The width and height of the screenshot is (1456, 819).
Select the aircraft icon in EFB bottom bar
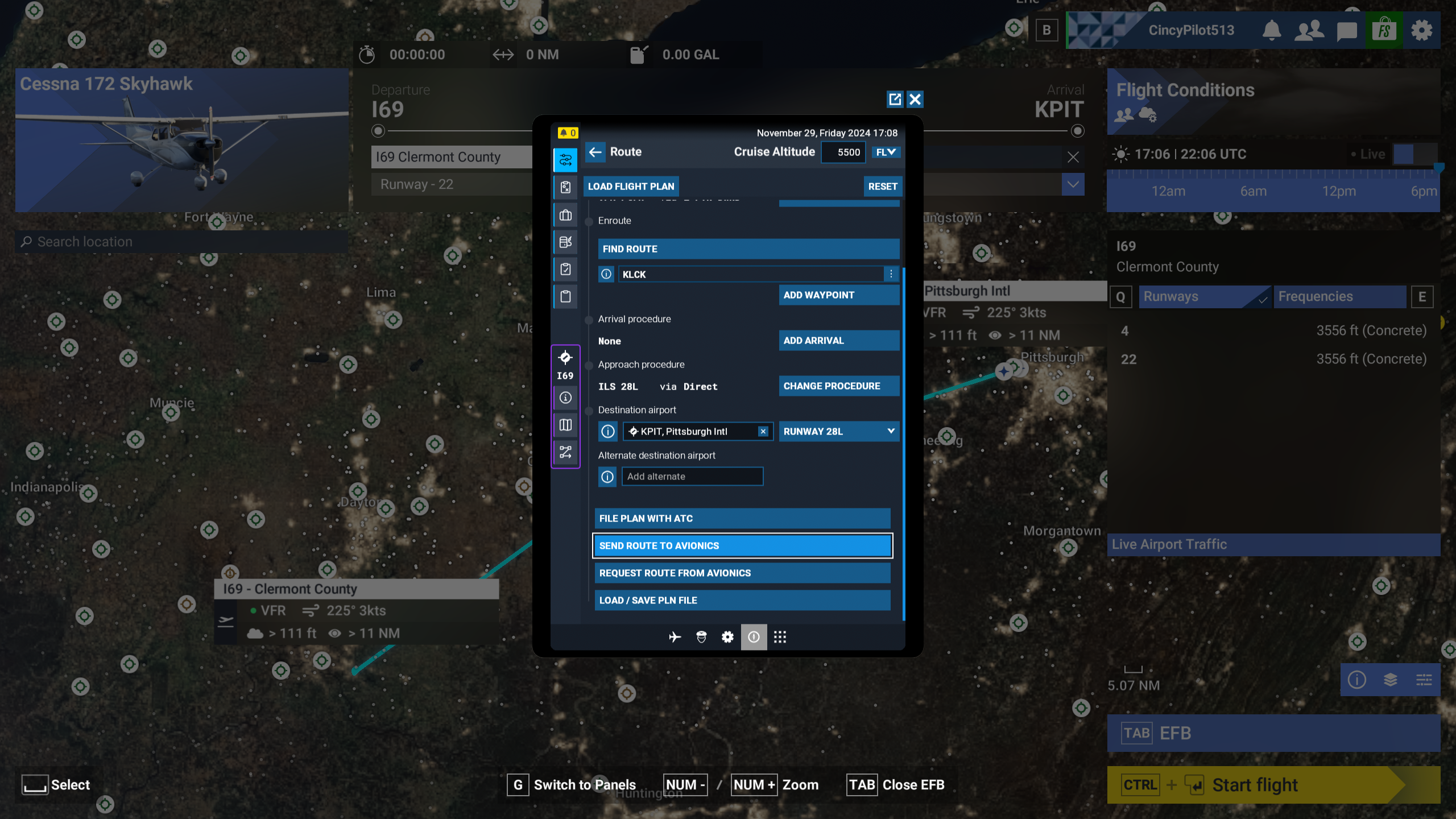[675, 637]
